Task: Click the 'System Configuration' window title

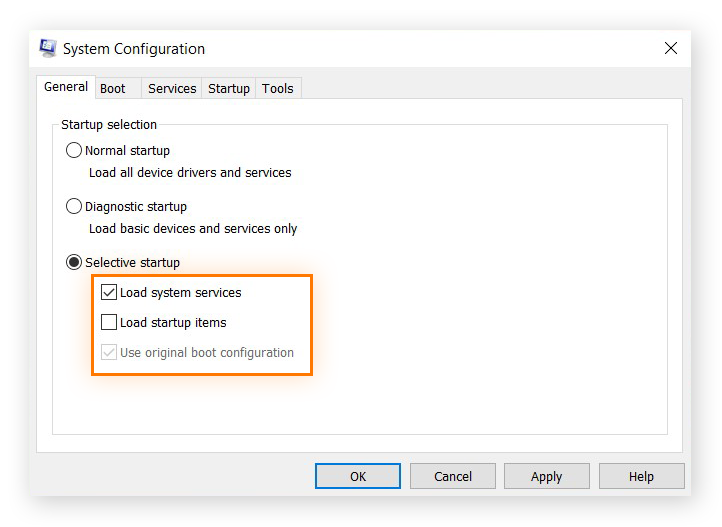Action: click(x=134, y=49)
